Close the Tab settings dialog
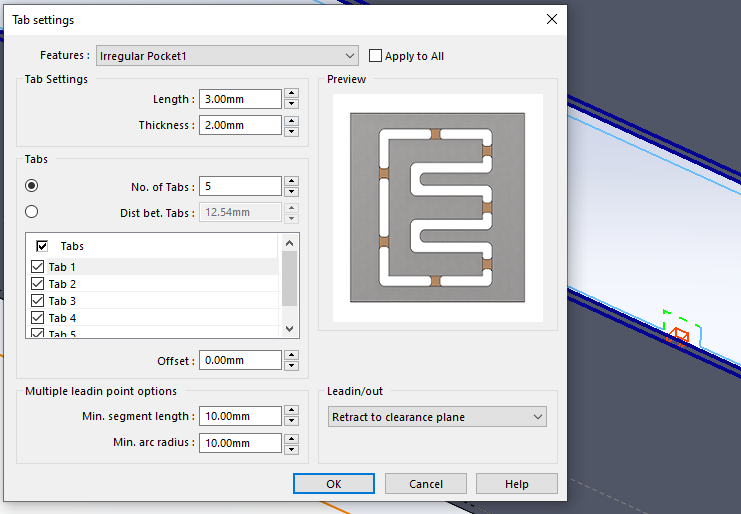This screenshot has width=741, height=514. (551, 19)
